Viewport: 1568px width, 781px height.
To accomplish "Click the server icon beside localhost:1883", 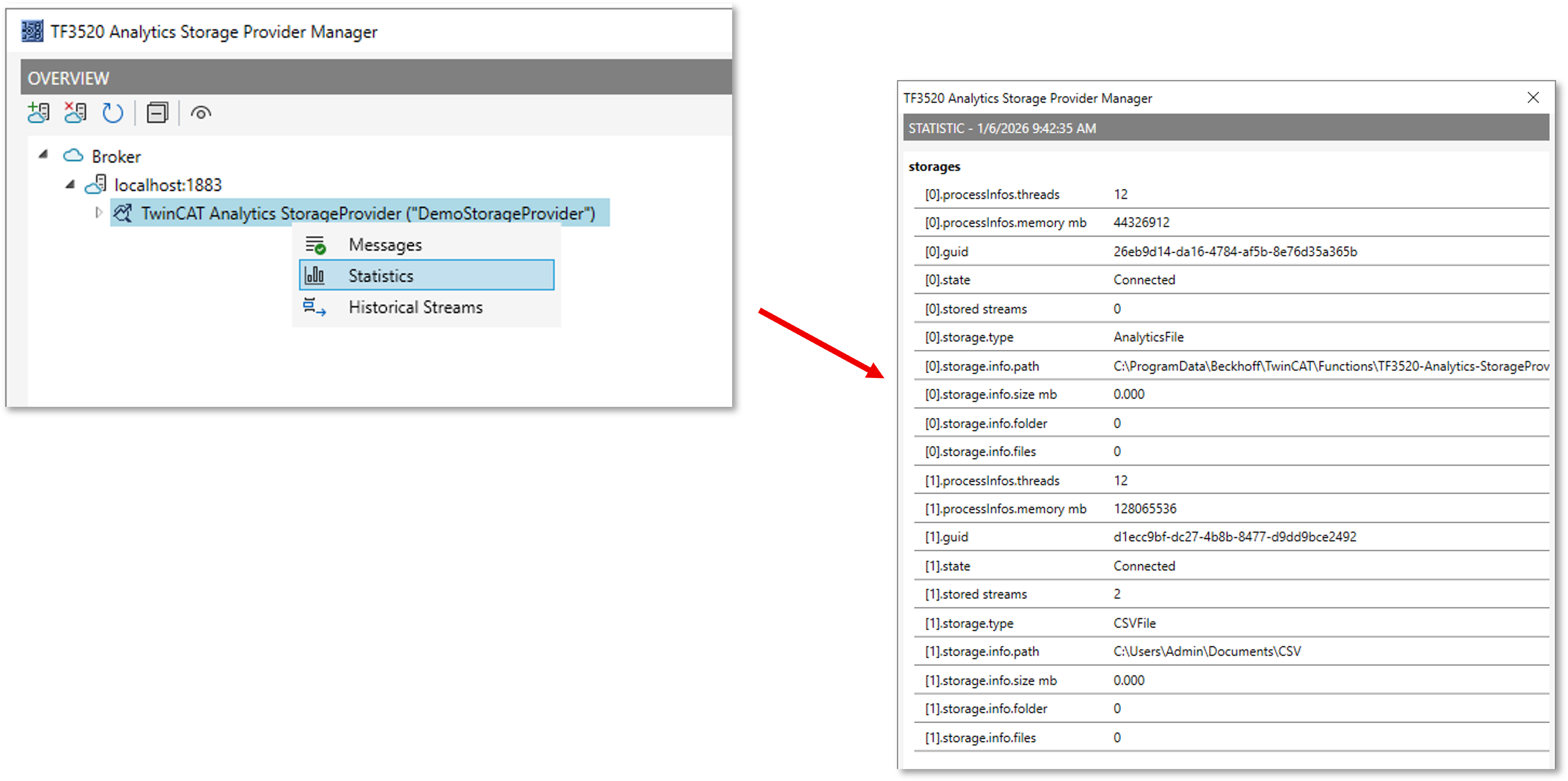I will 96,184.
